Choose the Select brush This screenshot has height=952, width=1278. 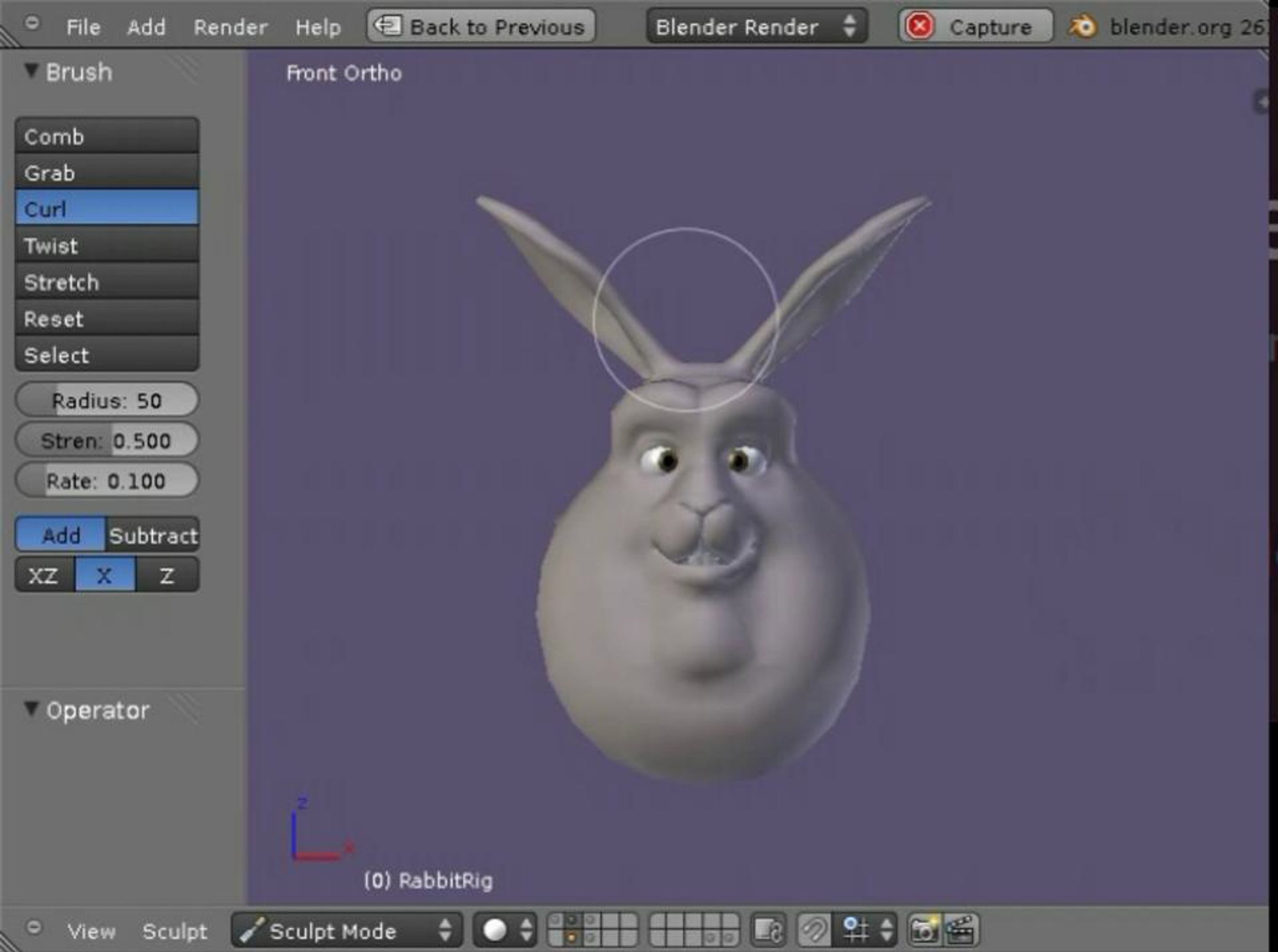(107, 355)
